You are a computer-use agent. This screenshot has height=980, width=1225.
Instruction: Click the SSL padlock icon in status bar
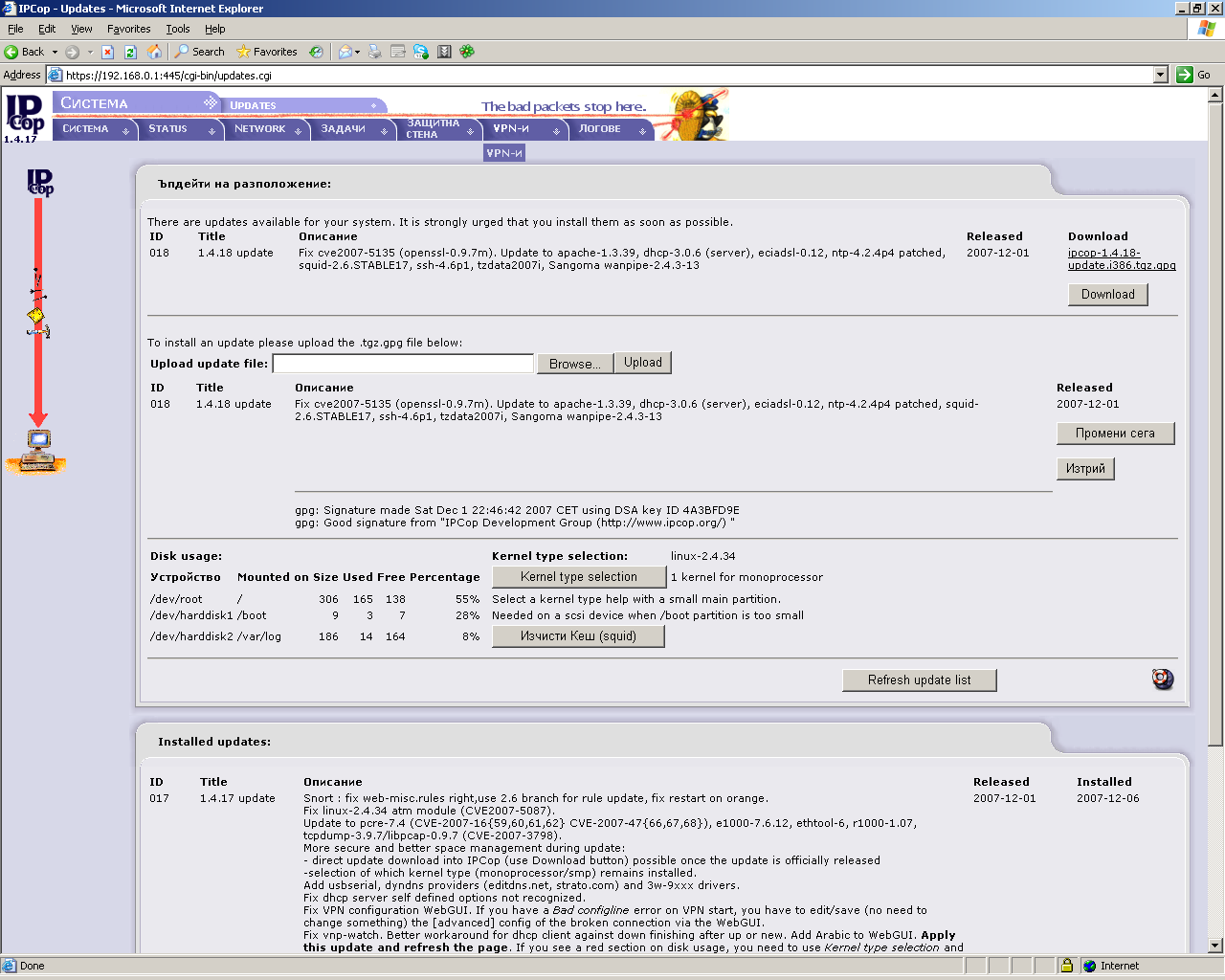coord(1066,966)
